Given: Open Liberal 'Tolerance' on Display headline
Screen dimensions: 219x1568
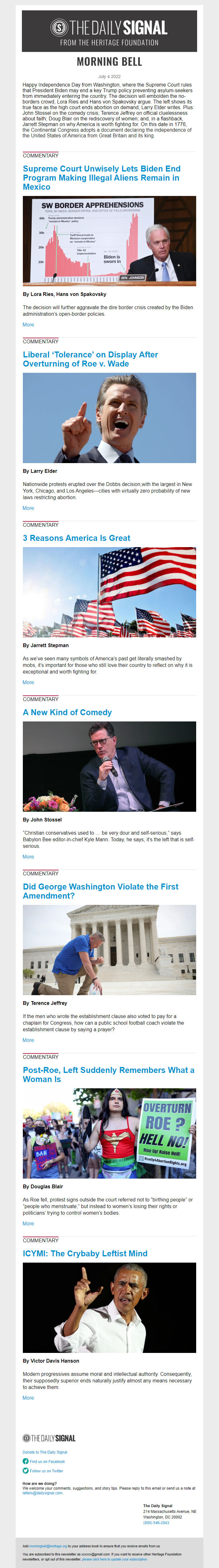Looking at the screenshot, I should click(90, 359).
